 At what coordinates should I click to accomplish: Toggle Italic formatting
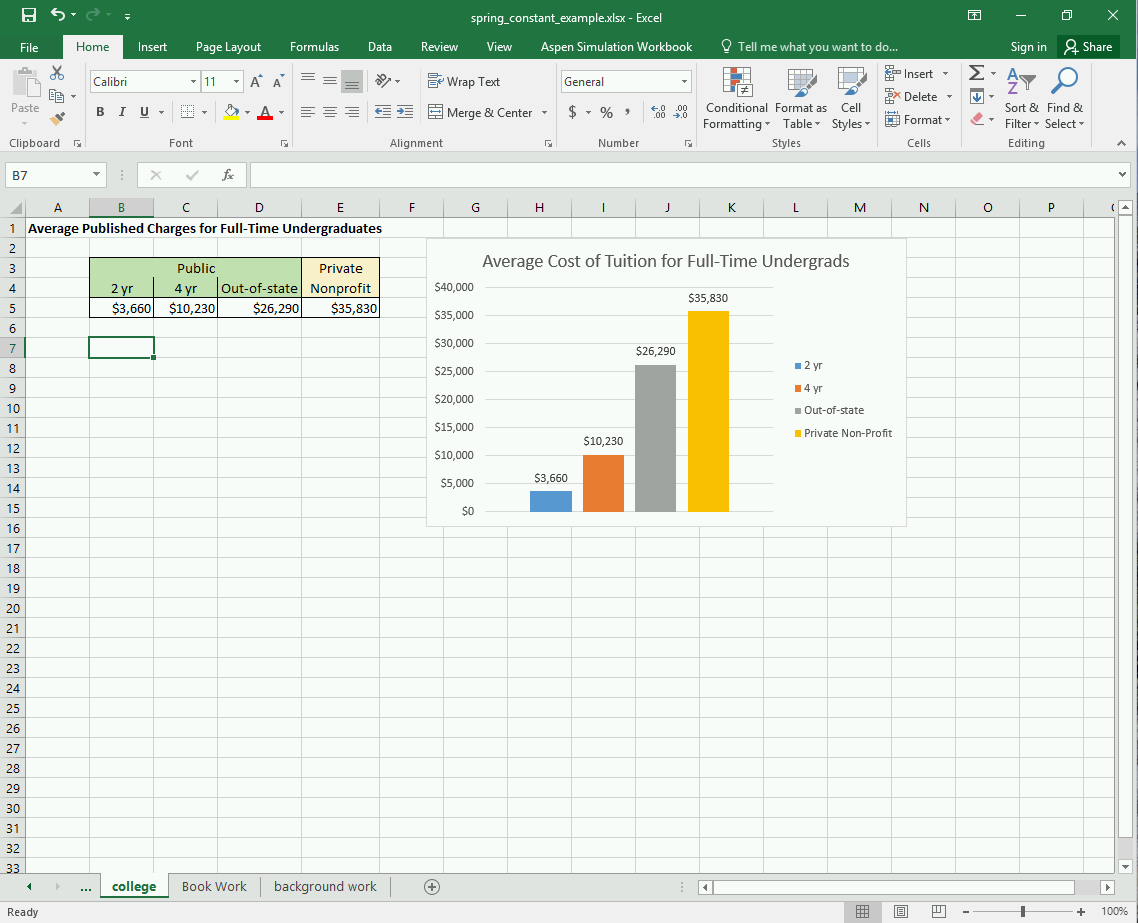[x=122, y=112]
